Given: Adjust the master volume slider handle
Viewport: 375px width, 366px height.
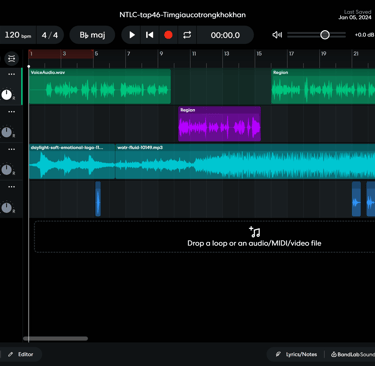Looking at the screenshot, I should tap(325, 35).
